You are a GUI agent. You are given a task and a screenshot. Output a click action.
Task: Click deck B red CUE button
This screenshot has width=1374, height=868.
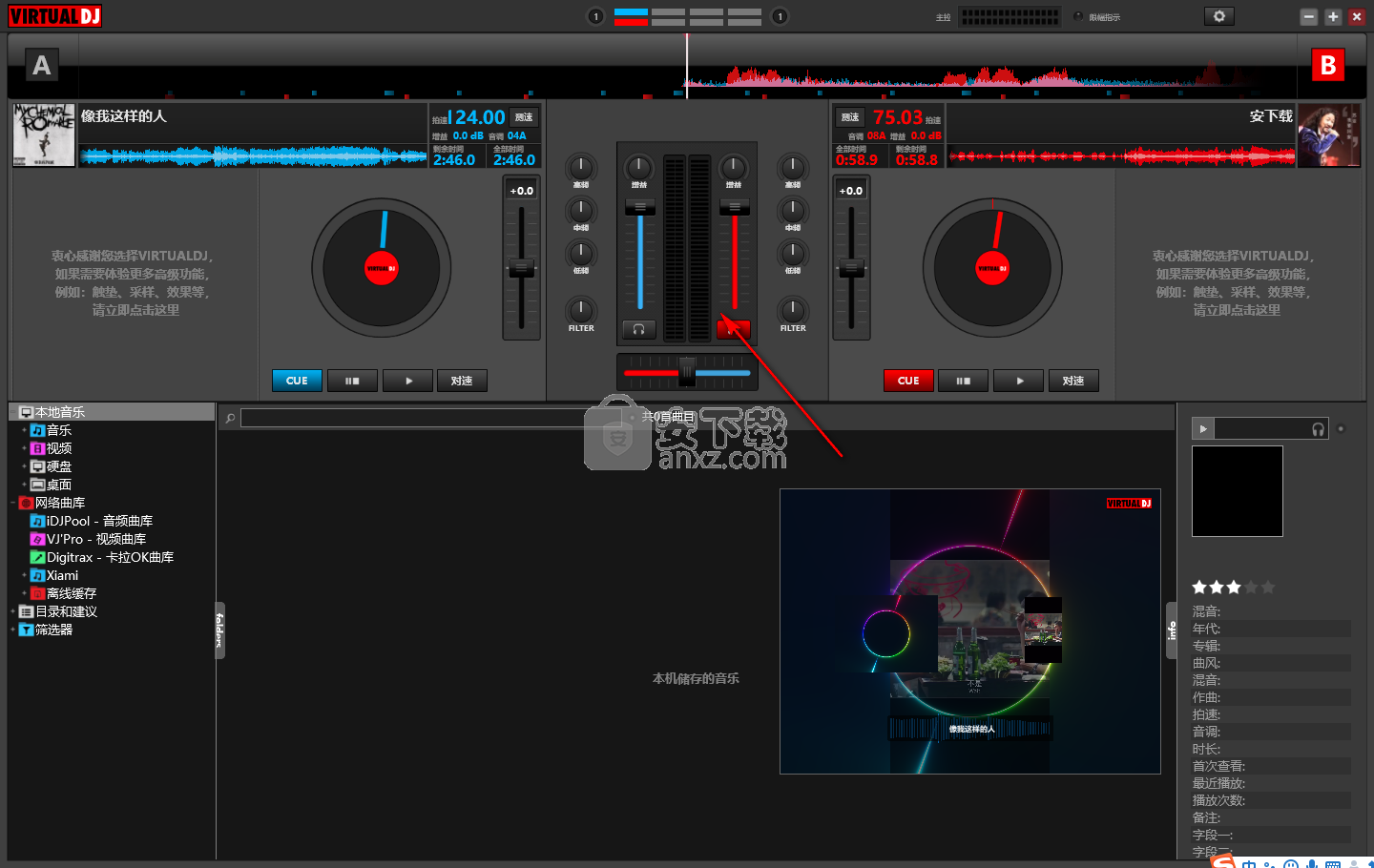(908, 381)
